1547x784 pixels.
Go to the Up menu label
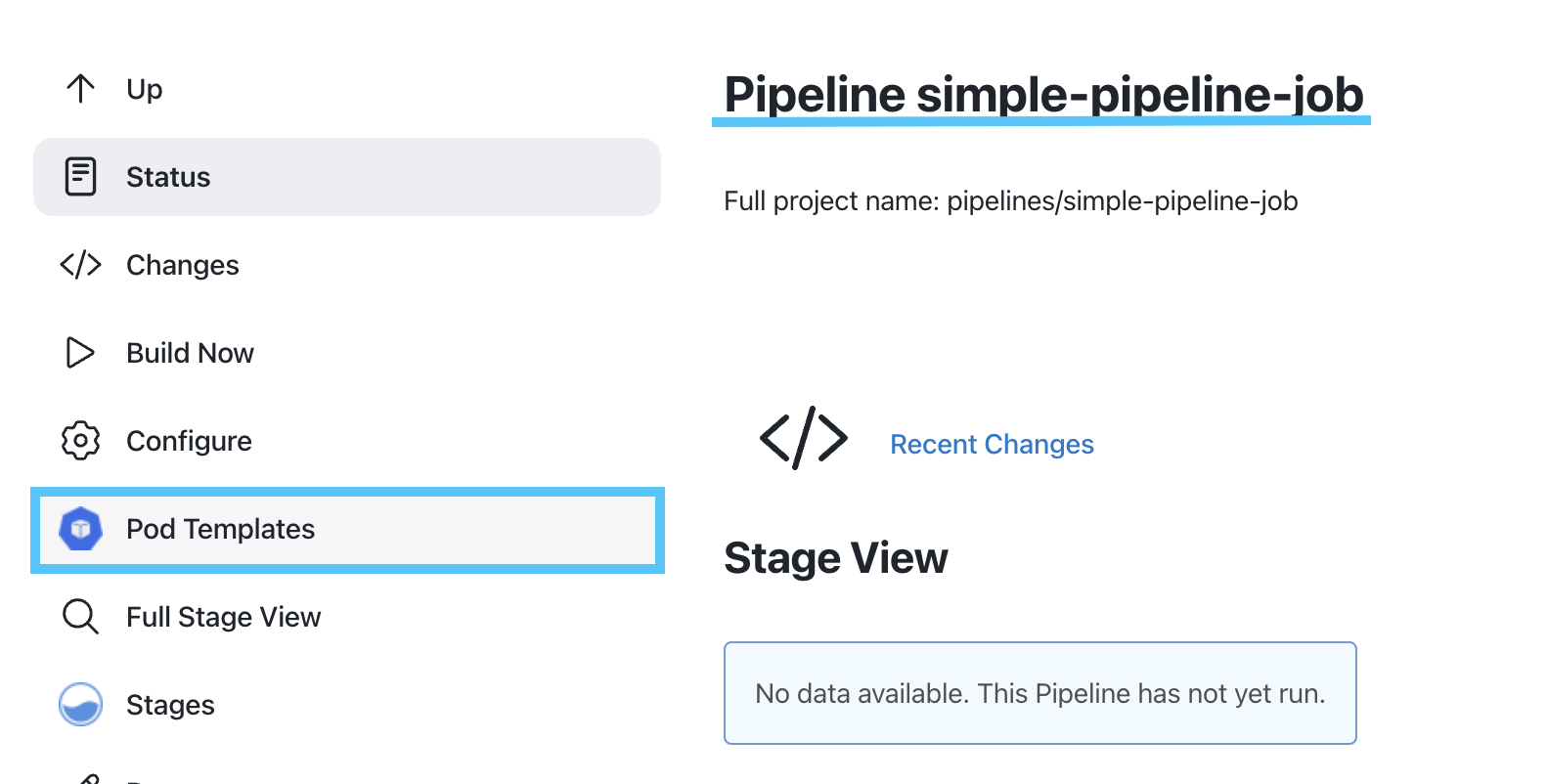145,89
